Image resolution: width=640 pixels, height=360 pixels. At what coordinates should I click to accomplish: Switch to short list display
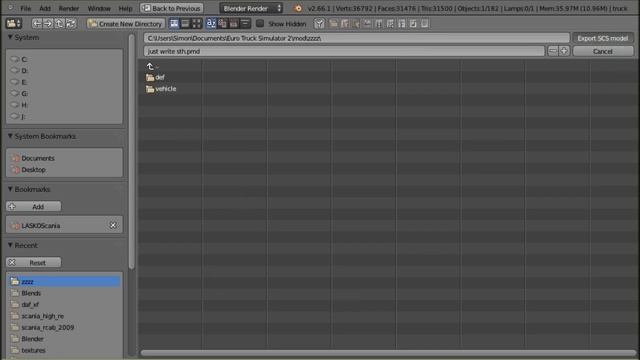coord(174,24)
